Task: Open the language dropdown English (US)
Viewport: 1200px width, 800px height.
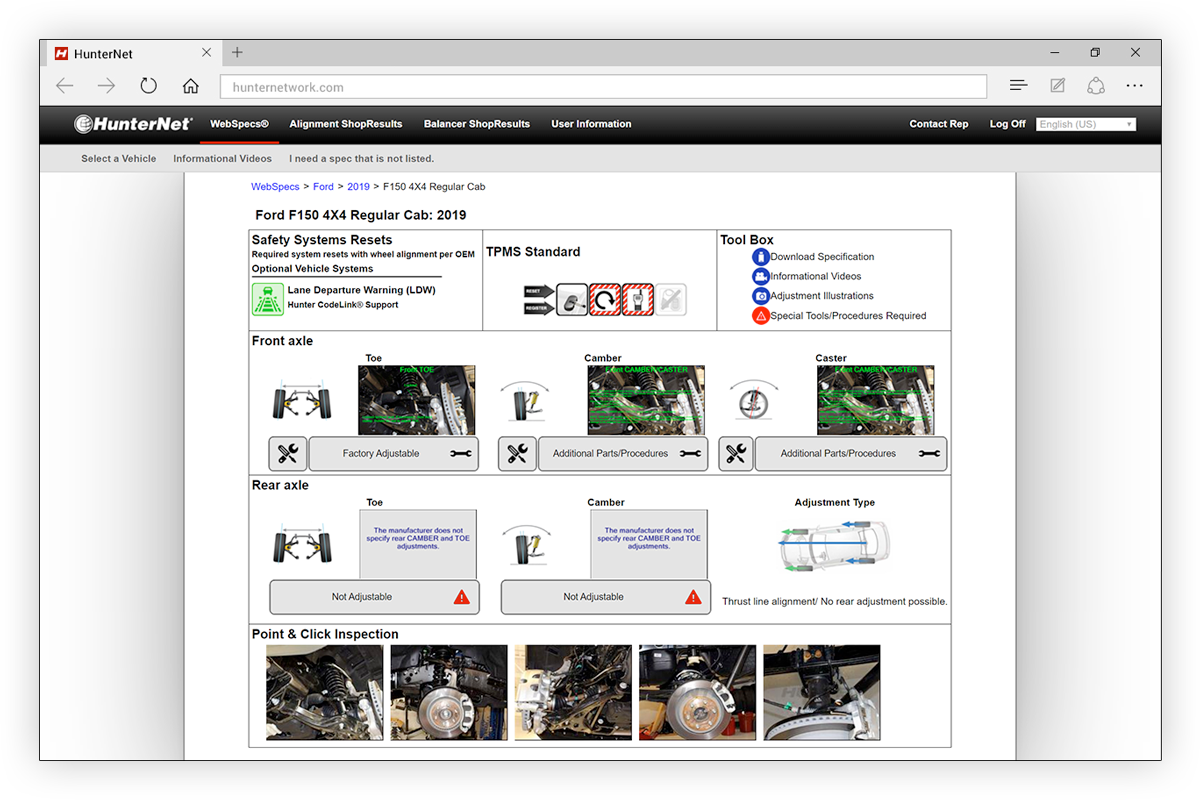Action: [x=1086, y=124]
